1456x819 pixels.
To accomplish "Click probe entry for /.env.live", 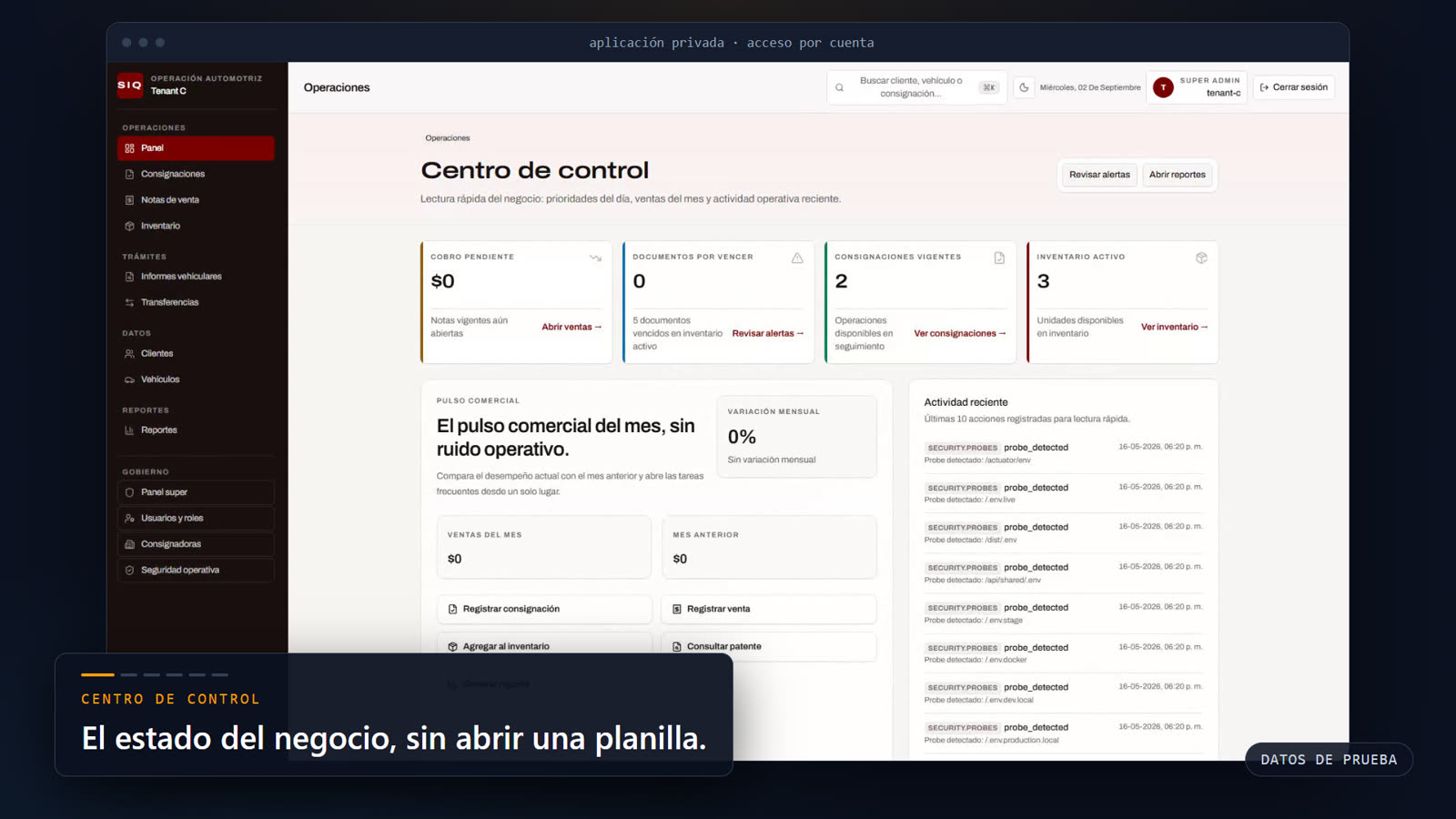I will [x=1063, y=493].
